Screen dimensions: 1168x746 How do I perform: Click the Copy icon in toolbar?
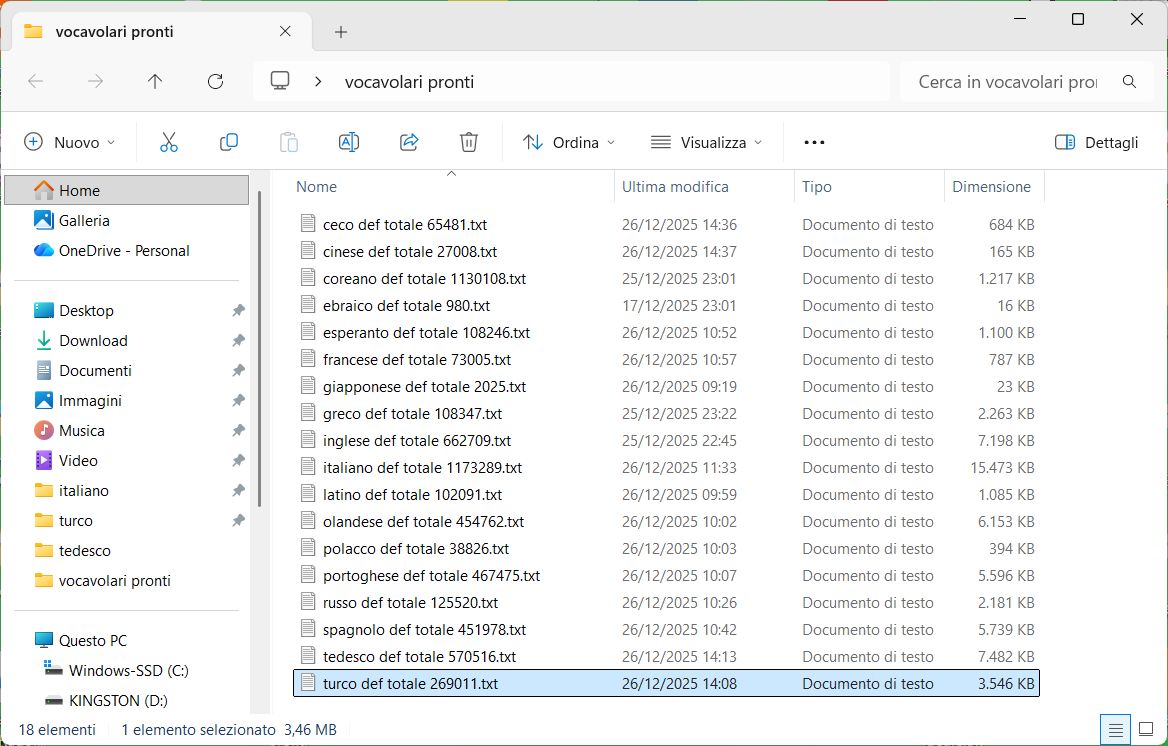click(x=228, y=142)
